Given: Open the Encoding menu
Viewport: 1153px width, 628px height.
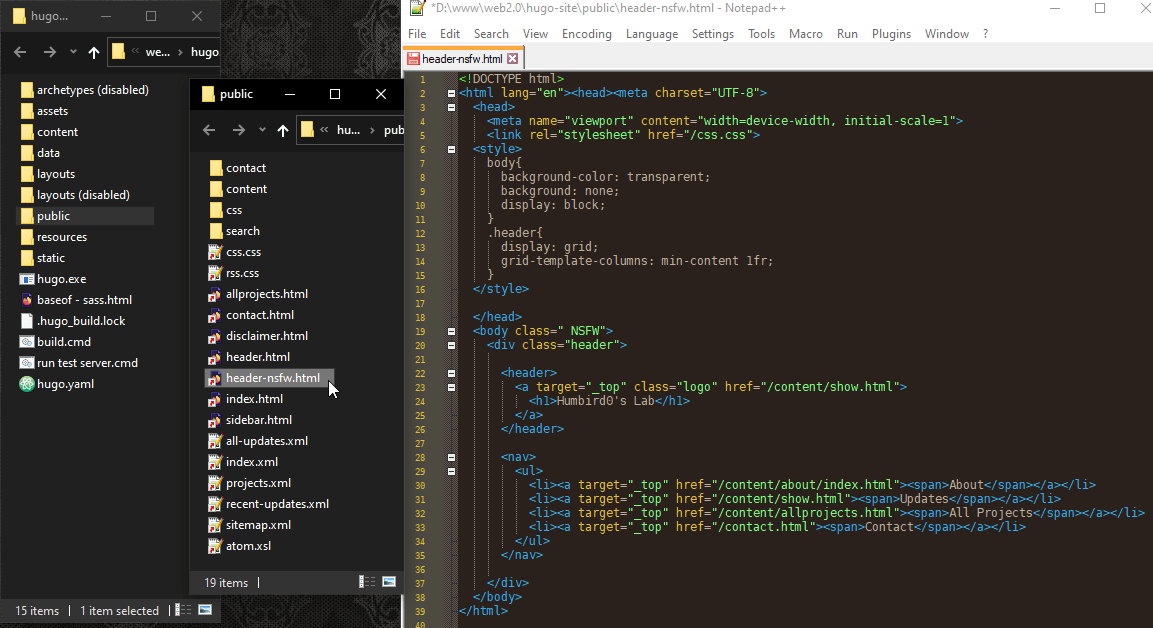Looking at the screenshot, I should point(586,34).
